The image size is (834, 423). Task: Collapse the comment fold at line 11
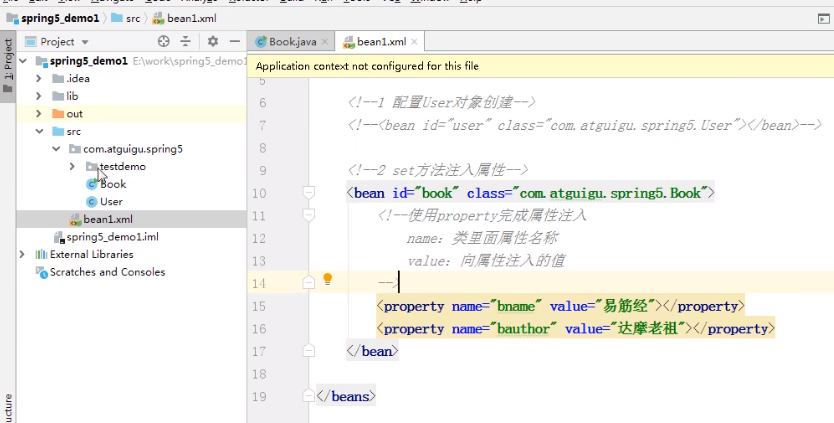click(x=308, y=214)
